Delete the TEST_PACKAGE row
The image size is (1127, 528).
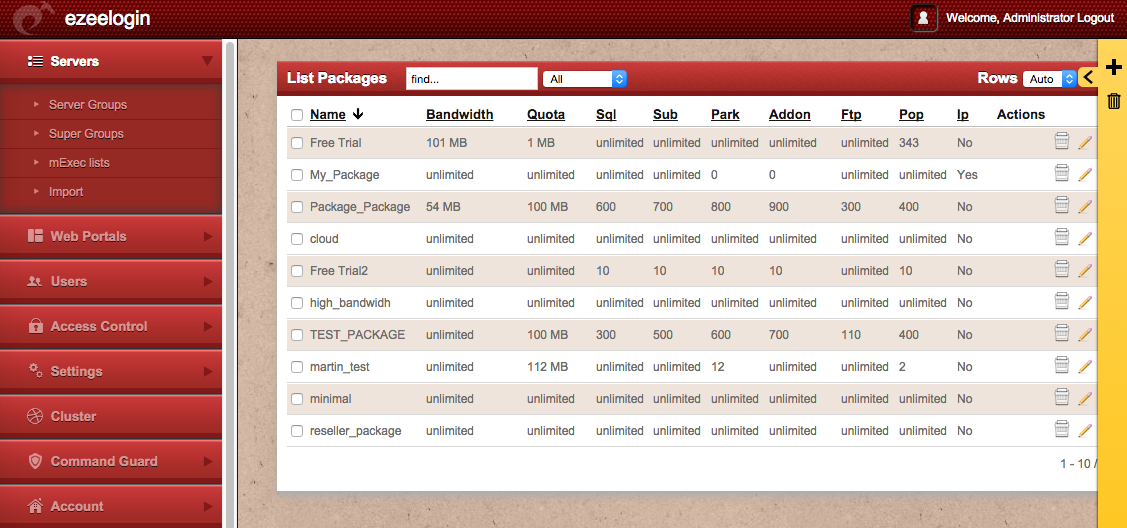[x=1062, y=333]
